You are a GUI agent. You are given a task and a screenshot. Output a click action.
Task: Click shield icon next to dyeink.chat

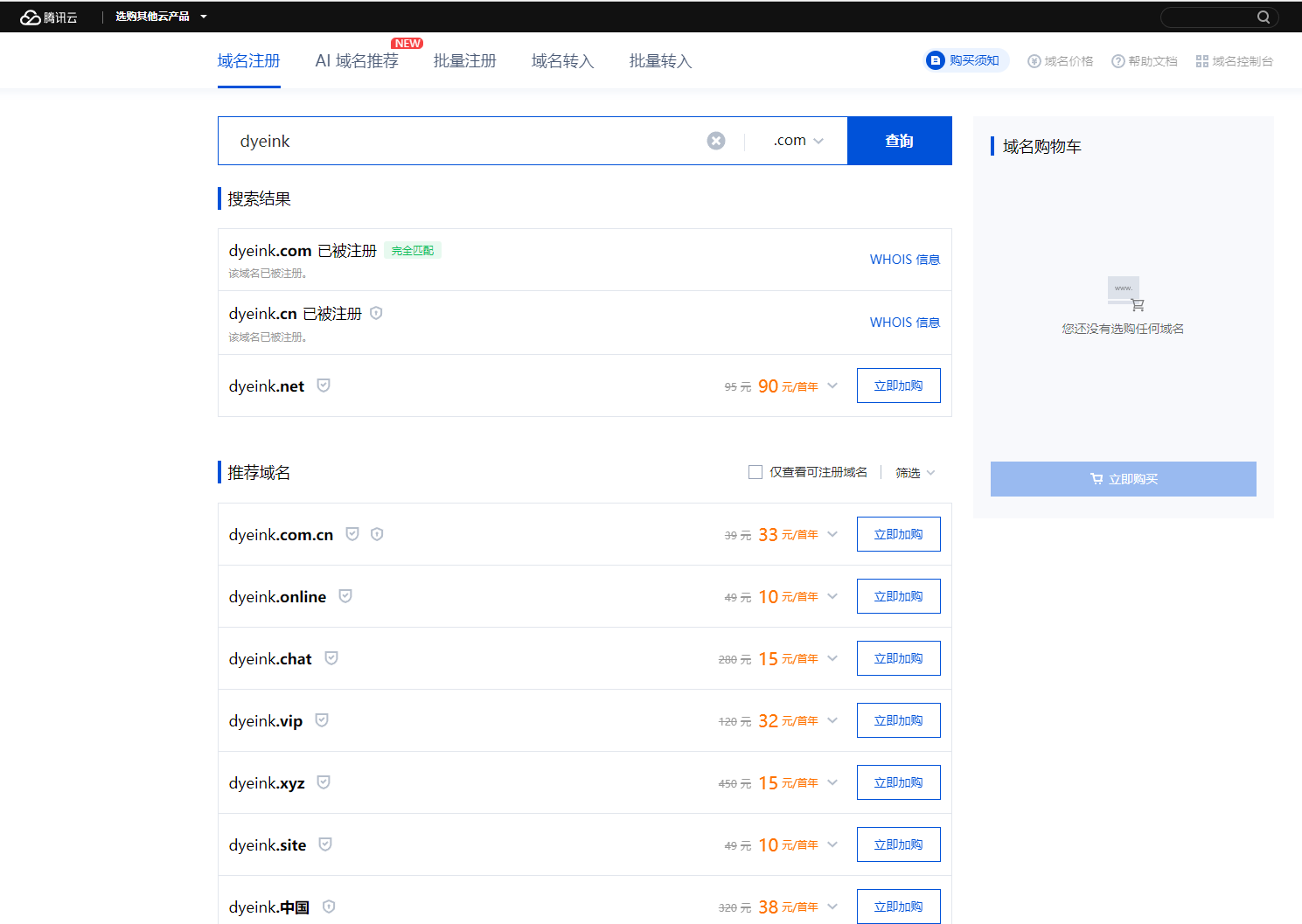pos(331,658)
